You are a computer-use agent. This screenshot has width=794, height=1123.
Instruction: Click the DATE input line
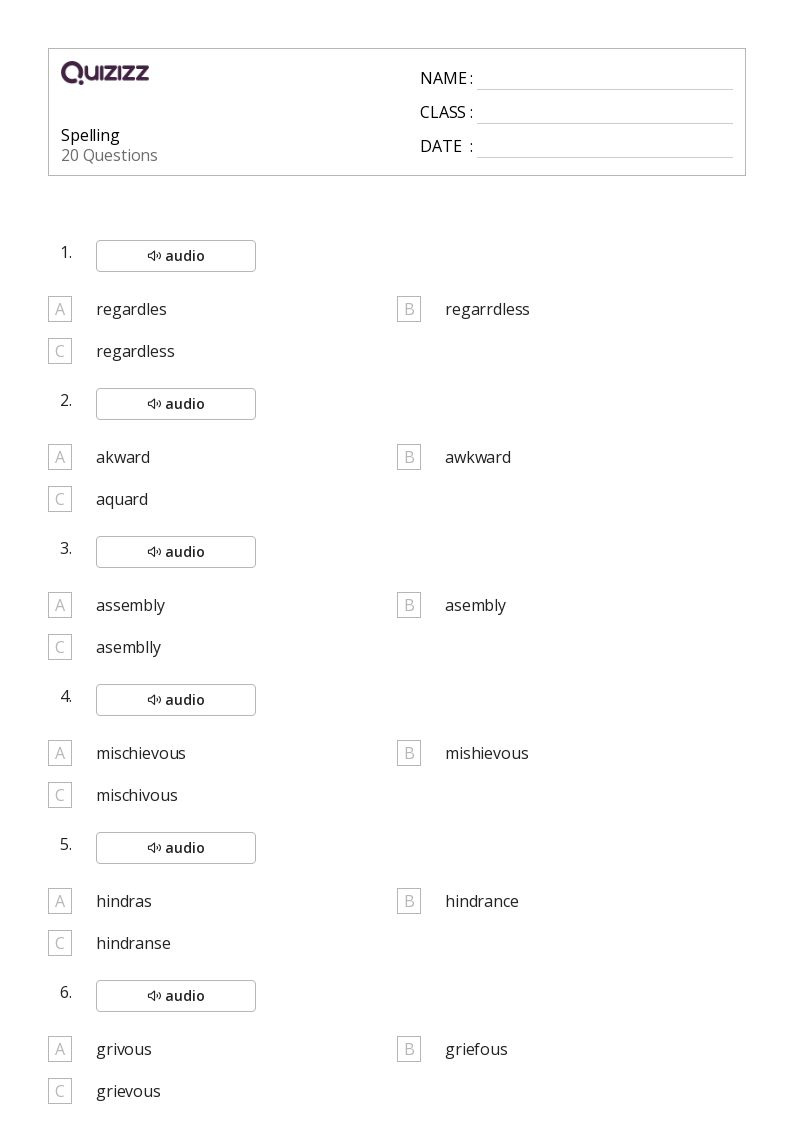click(604, 147)
